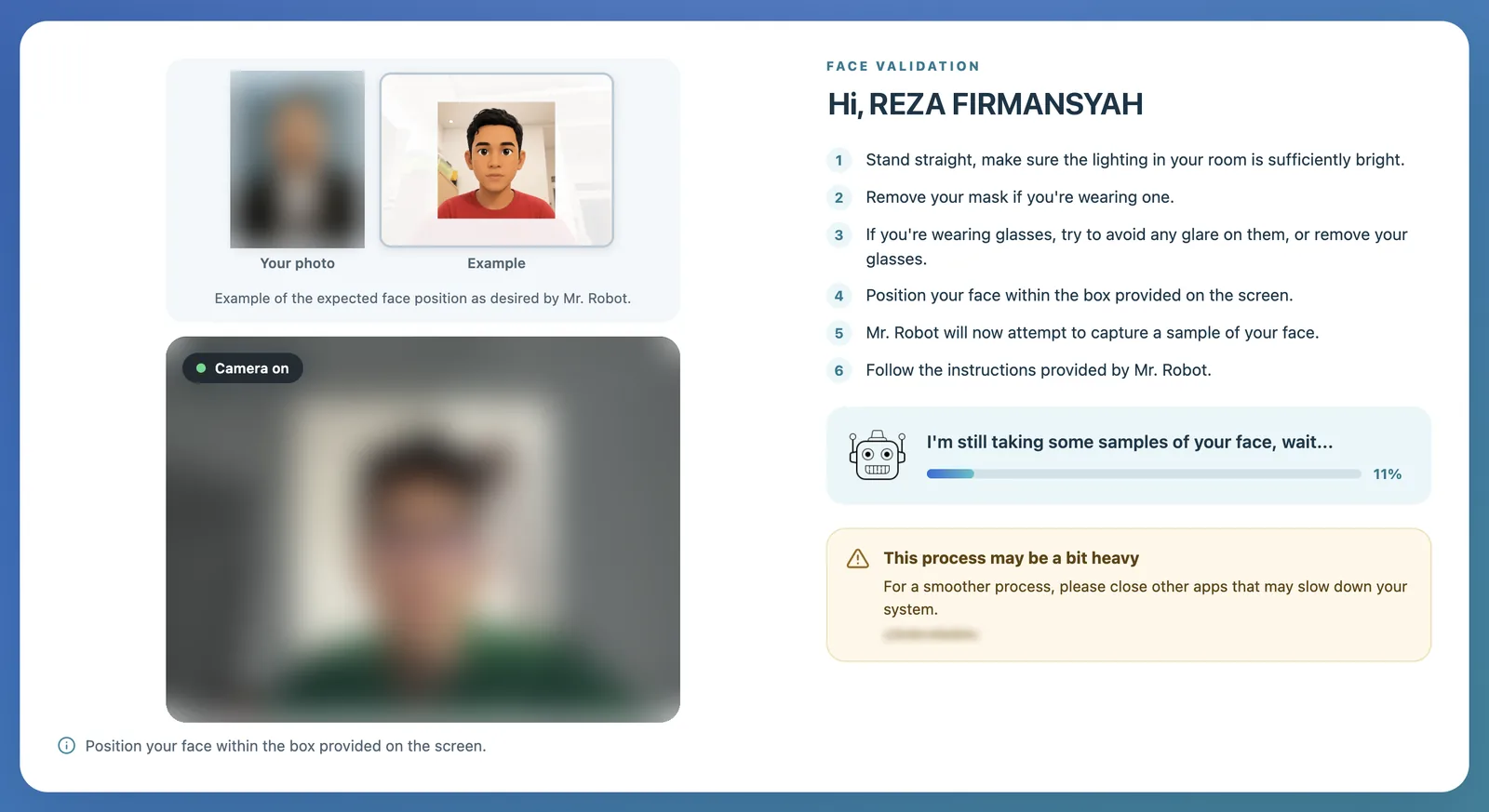Click the bottom 'Position your face' hint text
This screenshot has width=1489, height=812.
click(x=285, y=746)
